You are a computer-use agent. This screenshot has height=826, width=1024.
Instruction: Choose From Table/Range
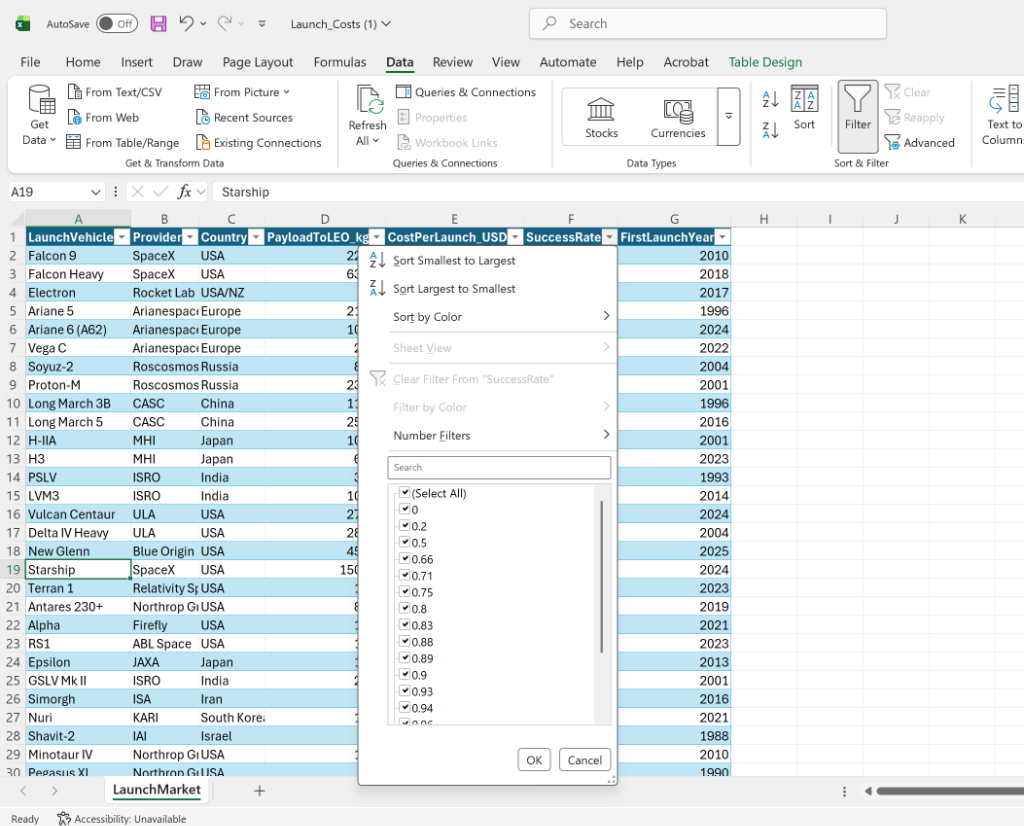click(123, 142)
